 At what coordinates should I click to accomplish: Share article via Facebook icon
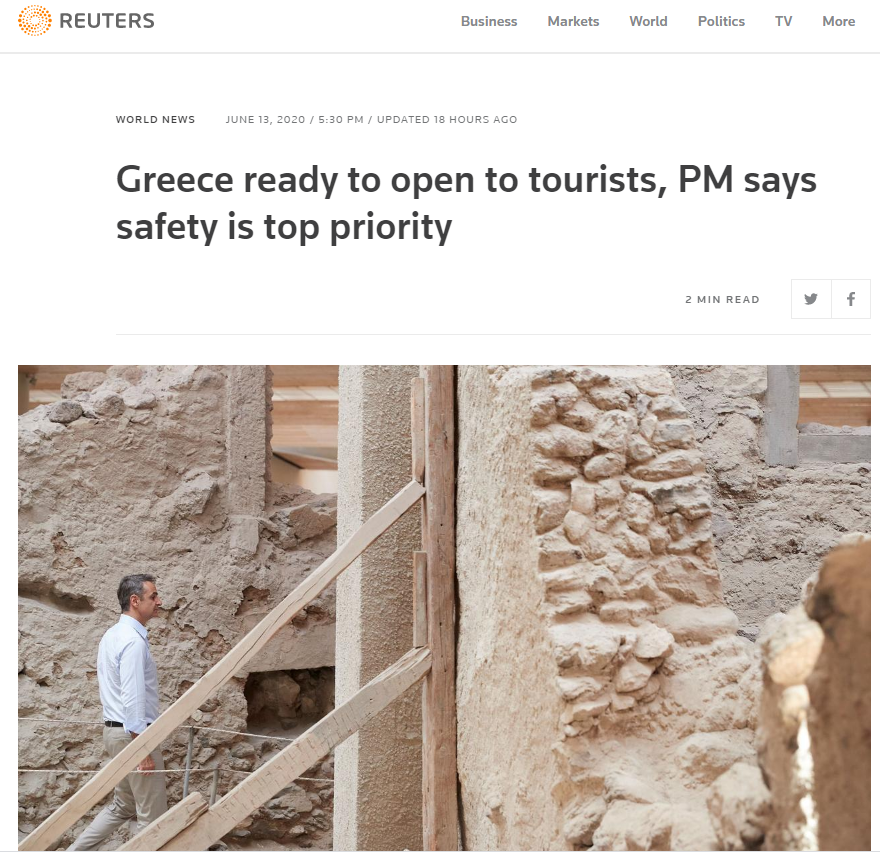[851, 299]
